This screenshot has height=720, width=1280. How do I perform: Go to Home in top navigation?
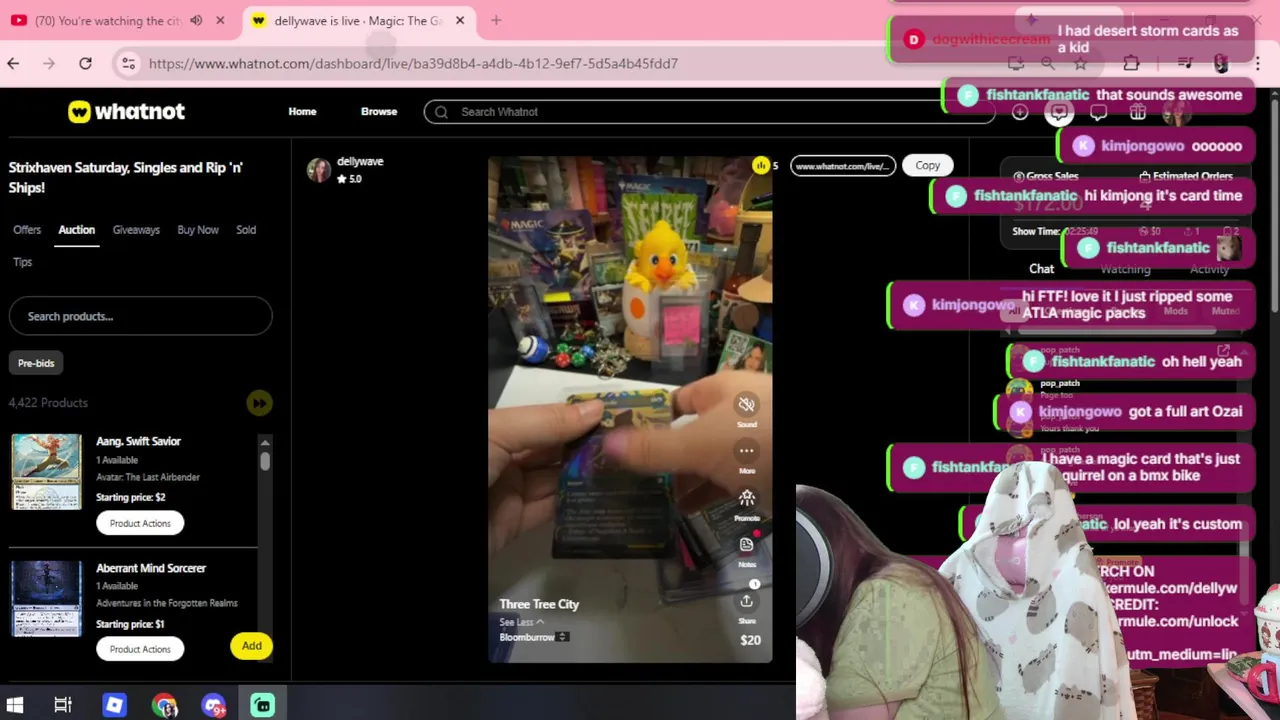click(x=302, y=112)
